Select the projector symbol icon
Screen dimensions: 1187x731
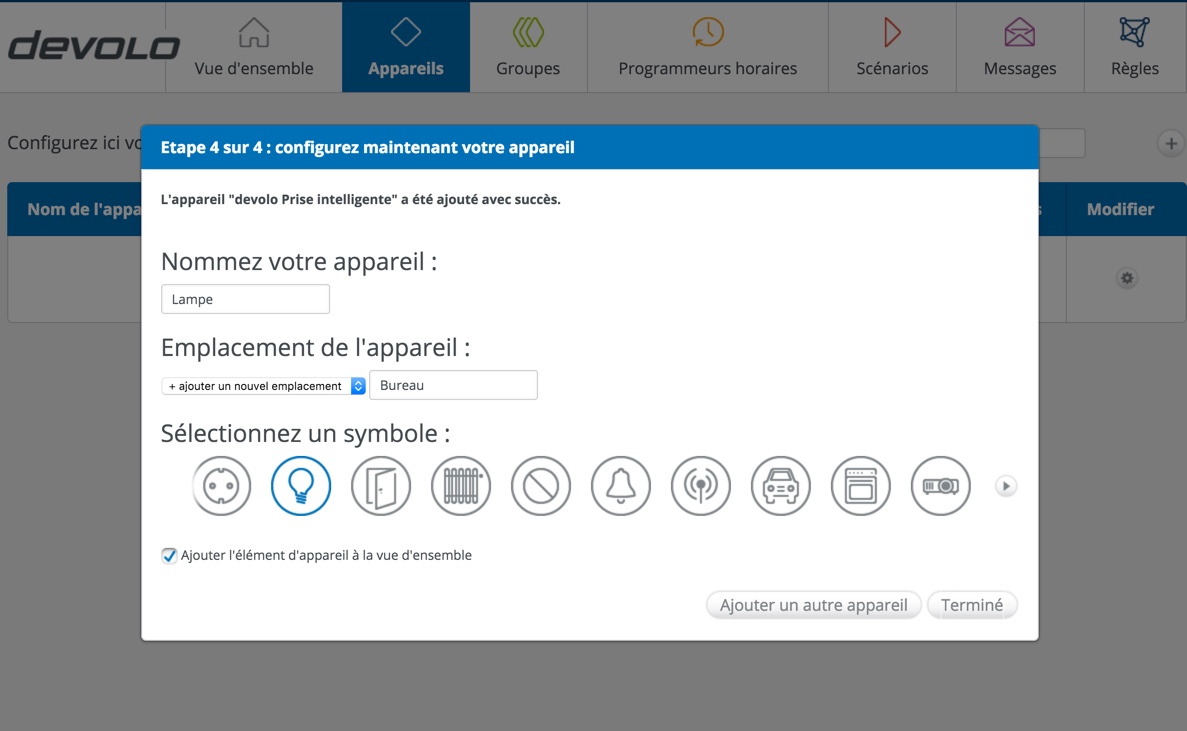point(941,486)
